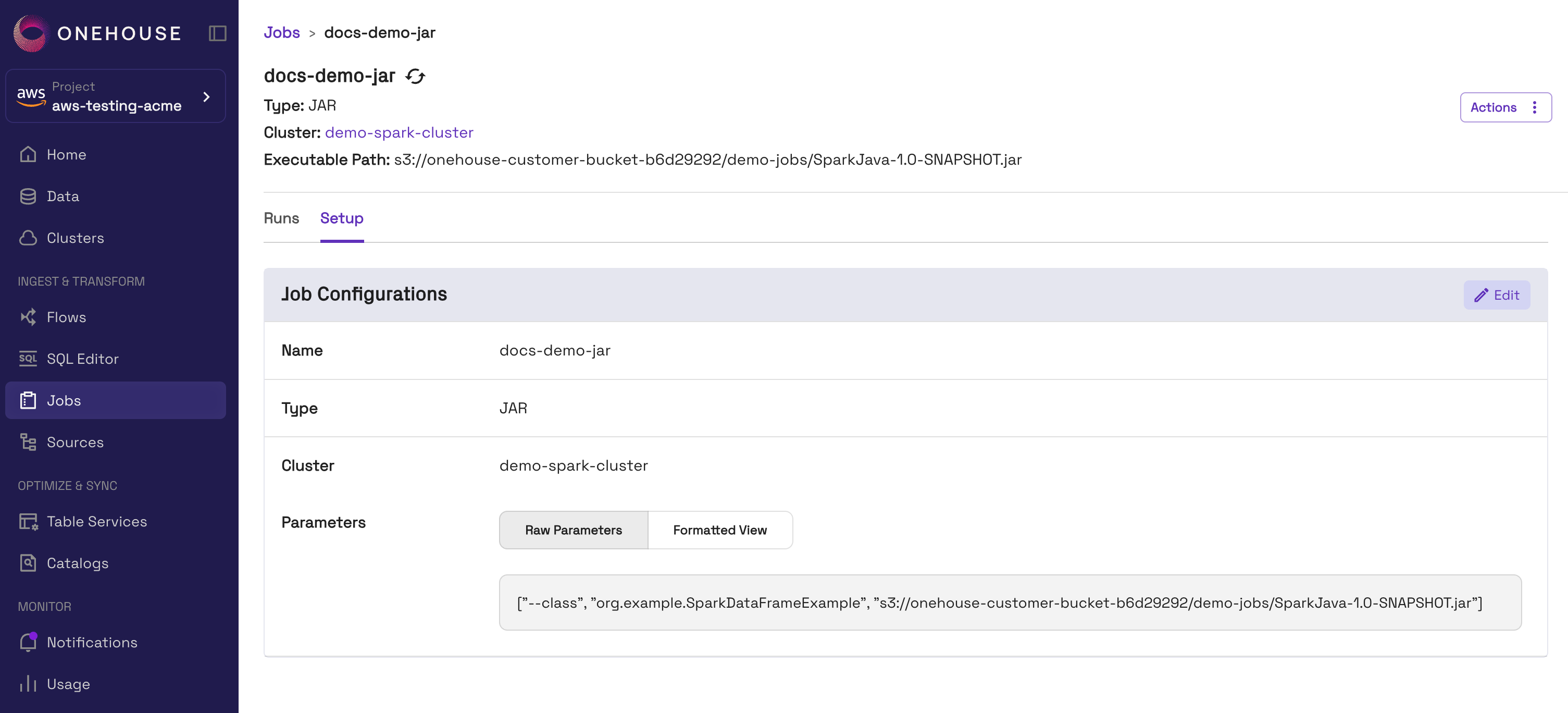Screen dimensions: 1568x713
Task: Navigate to Flows in the sidebar
Action: click(66, 317)
